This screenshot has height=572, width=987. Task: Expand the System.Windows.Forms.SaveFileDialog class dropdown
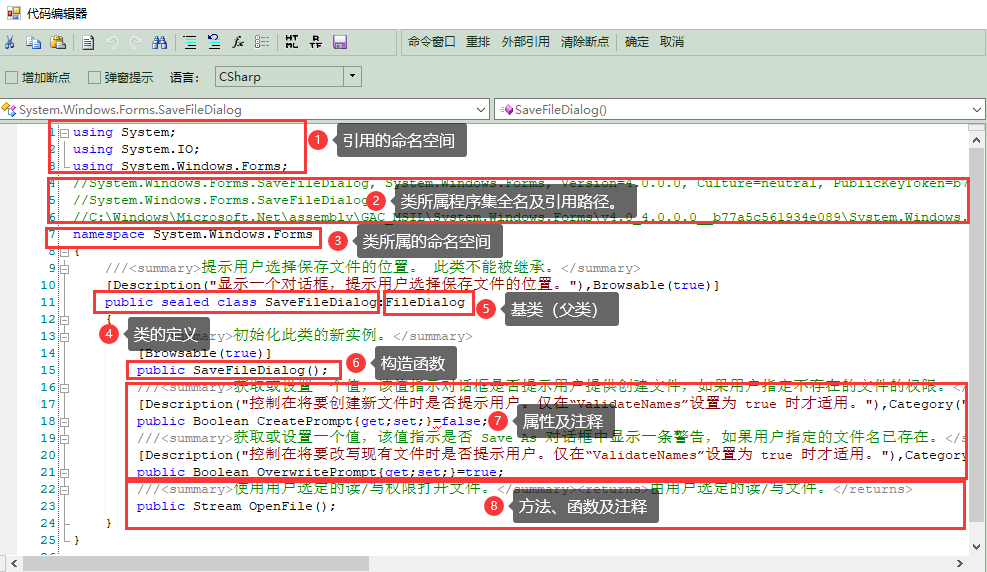(482, 109)
